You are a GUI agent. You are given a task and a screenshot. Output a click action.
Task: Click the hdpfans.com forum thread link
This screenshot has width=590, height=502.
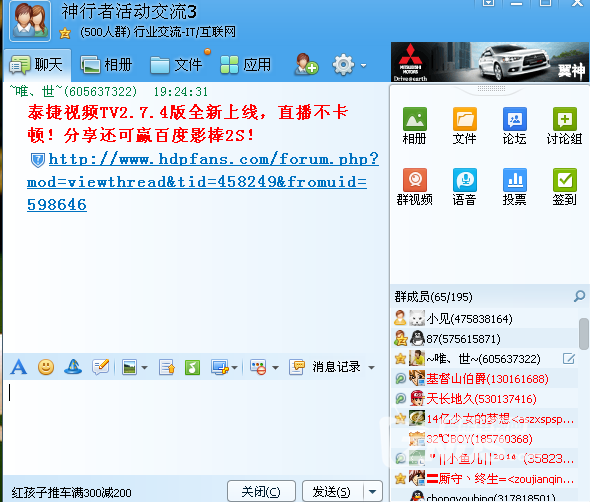pos(203,182)
